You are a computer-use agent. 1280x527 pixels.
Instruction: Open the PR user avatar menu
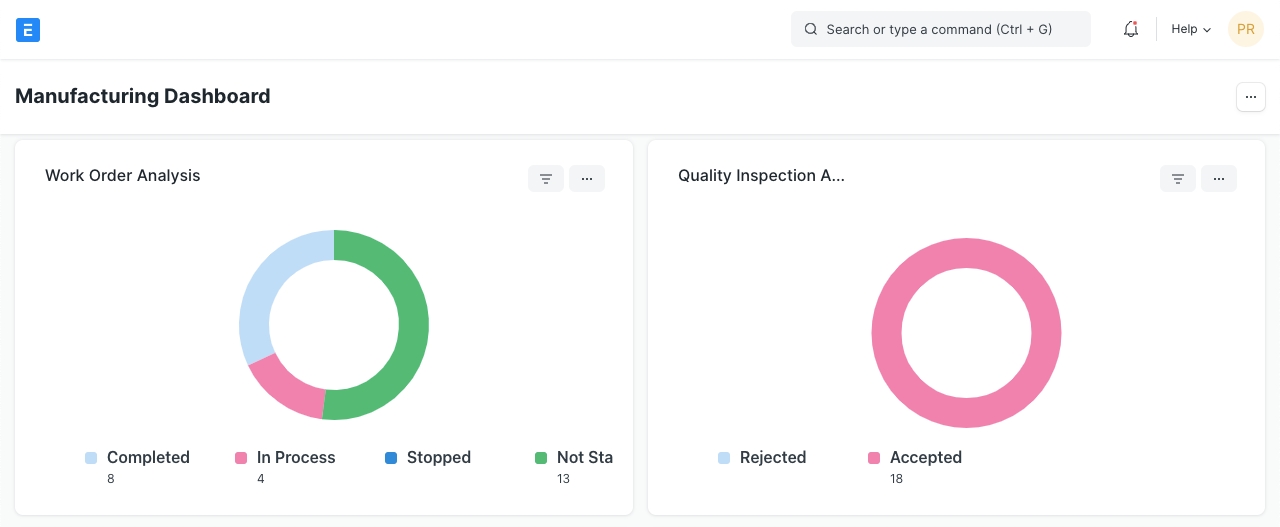click(1245, 30)
